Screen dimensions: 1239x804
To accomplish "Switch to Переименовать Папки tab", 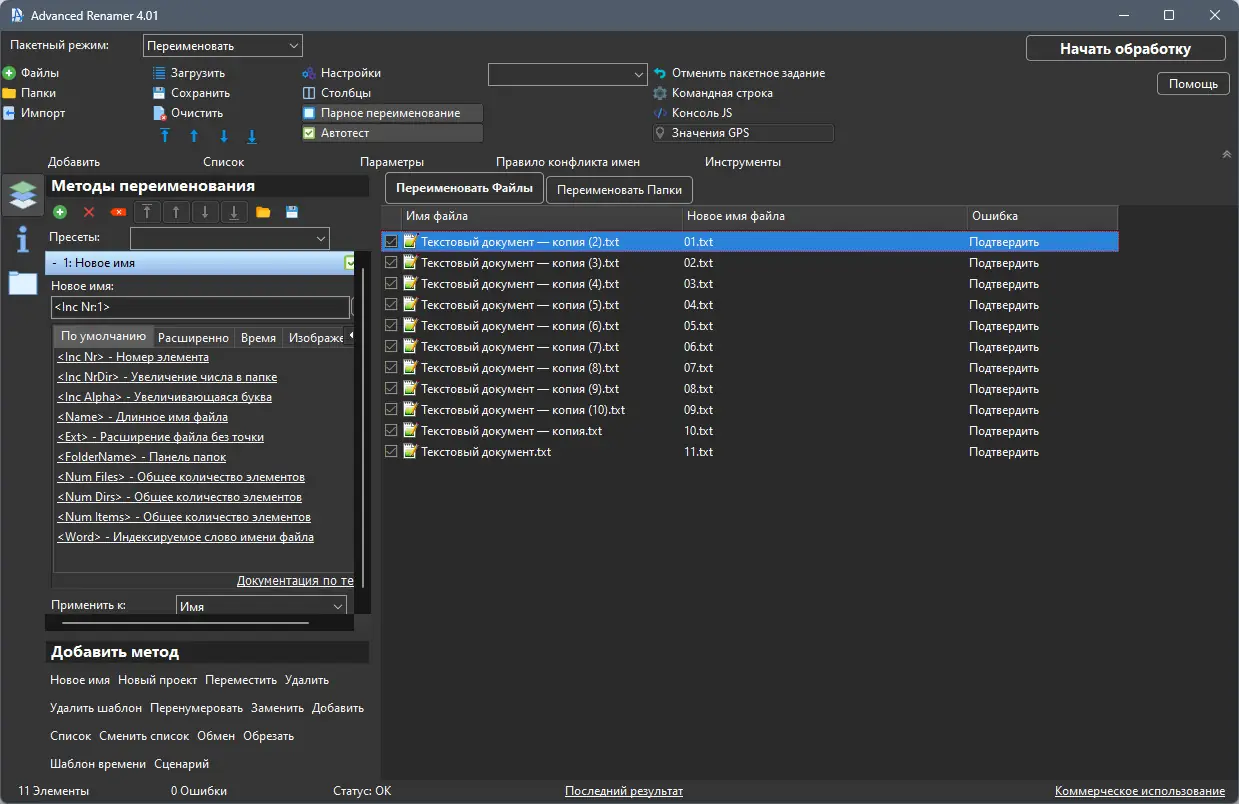I will [x=619, y=189].
